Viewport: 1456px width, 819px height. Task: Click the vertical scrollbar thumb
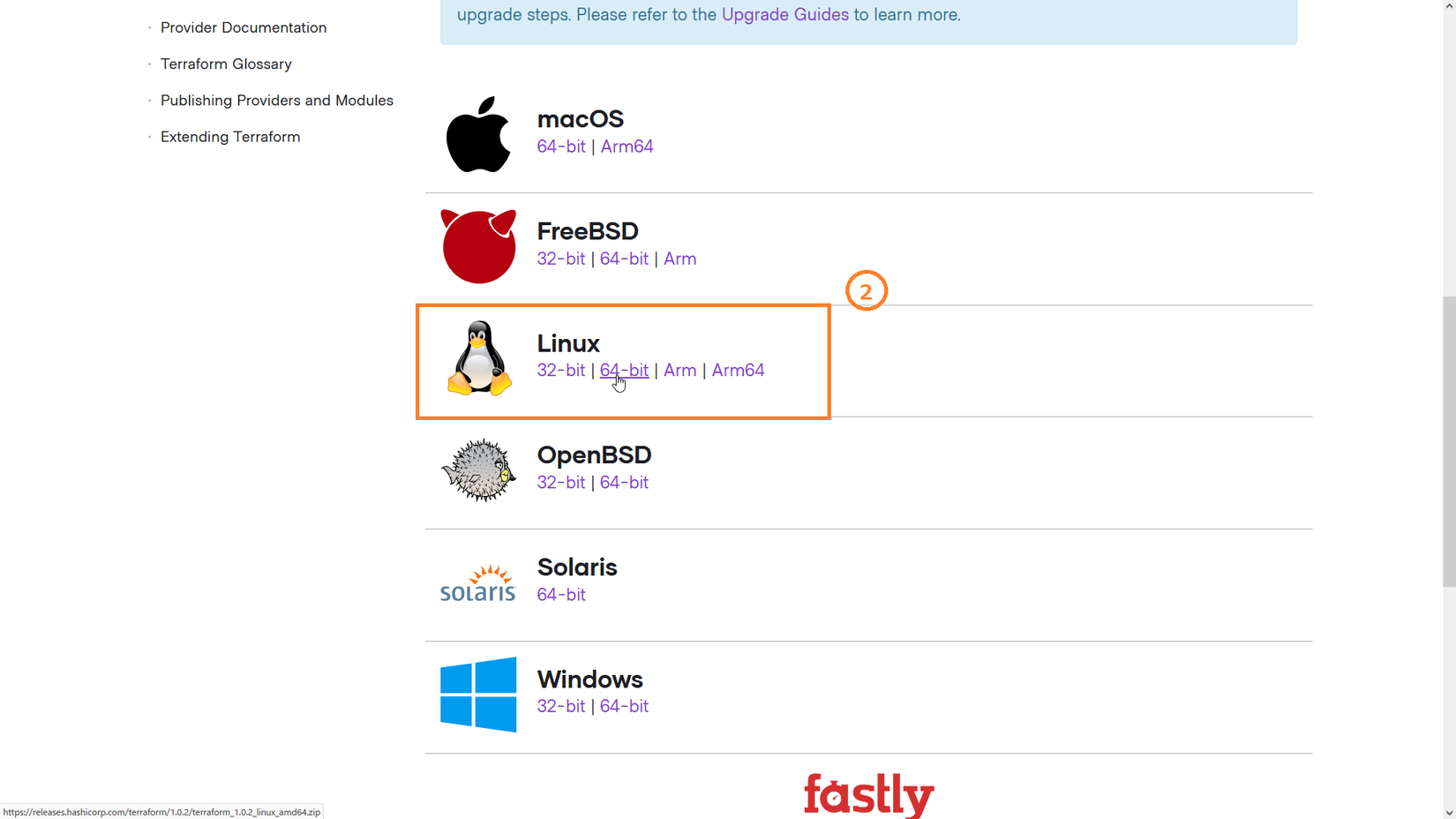click(x=1449, y=441)
